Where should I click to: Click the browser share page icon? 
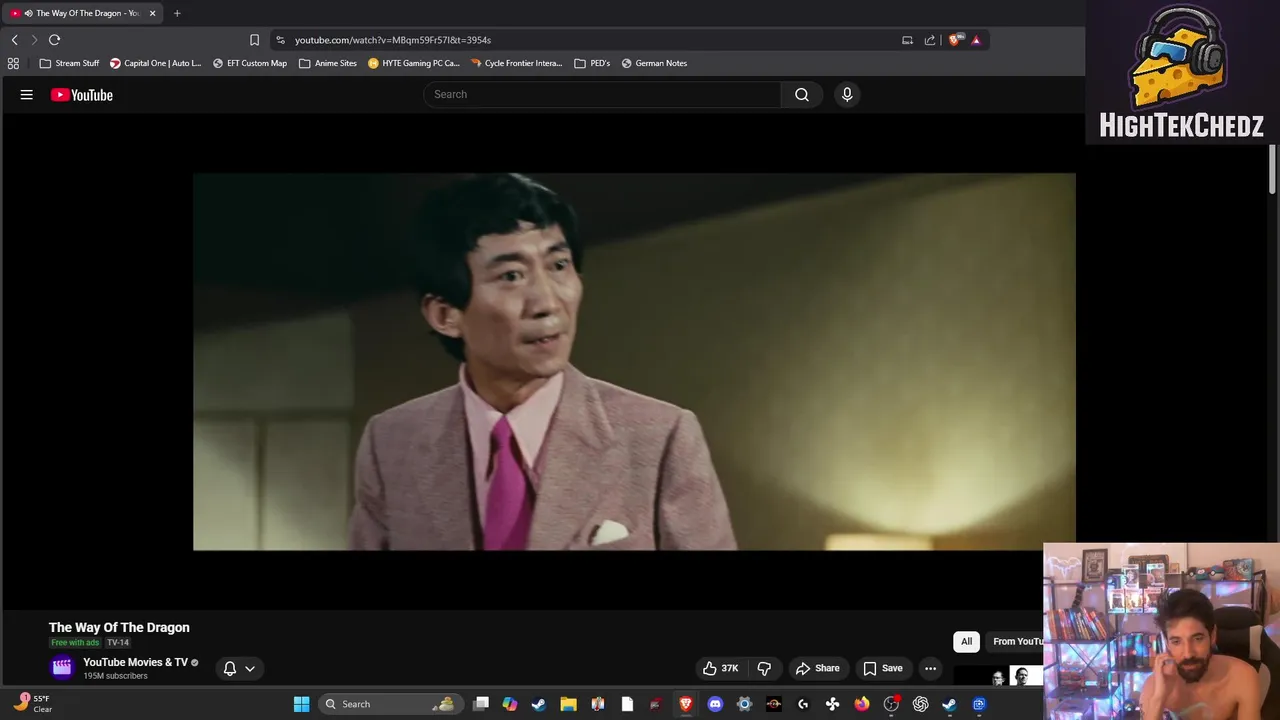coord(930,40)
